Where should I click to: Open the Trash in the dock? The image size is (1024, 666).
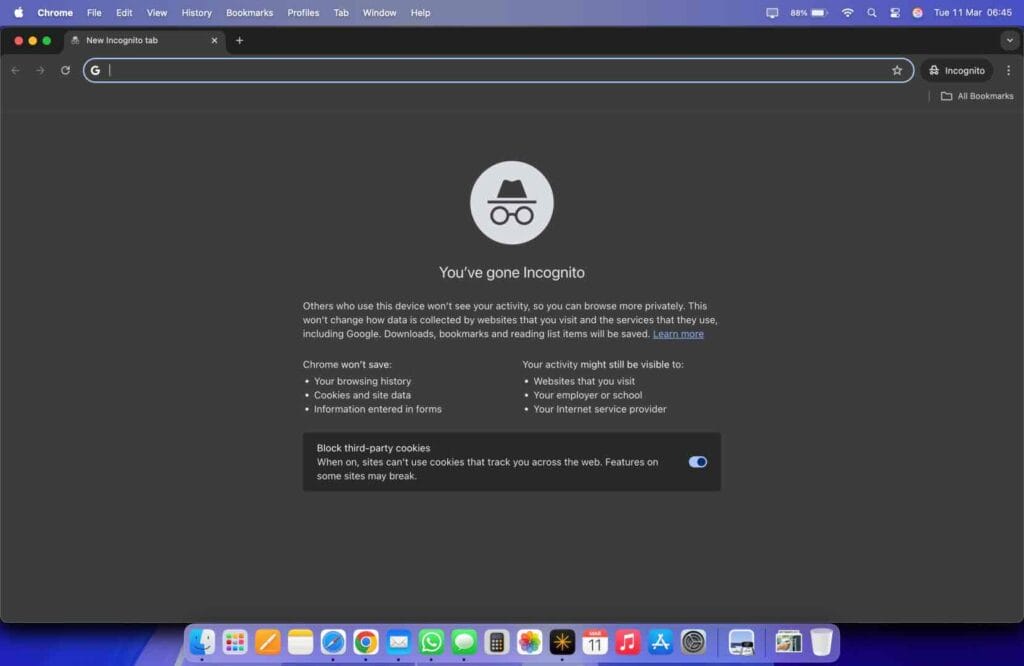822,642
